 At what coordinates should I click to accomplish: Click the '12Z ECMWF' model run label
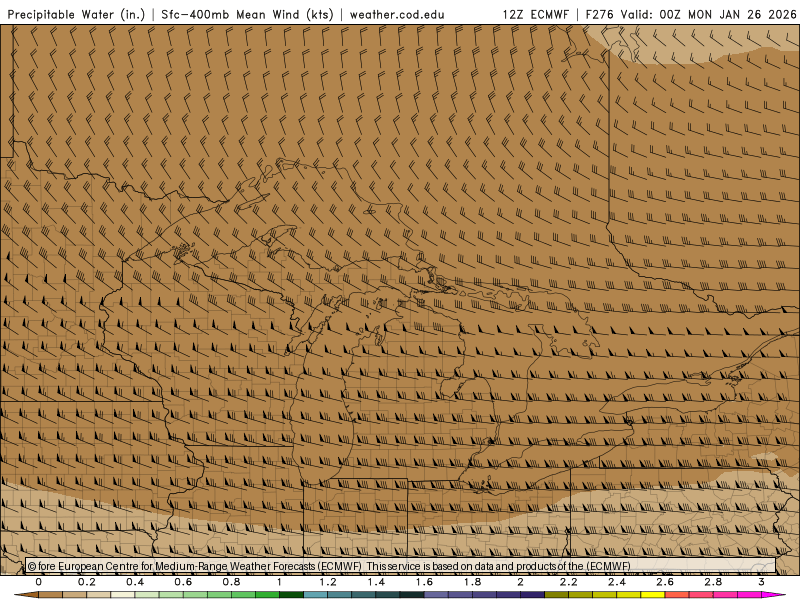pyautogui.click(x=535, y=14)
